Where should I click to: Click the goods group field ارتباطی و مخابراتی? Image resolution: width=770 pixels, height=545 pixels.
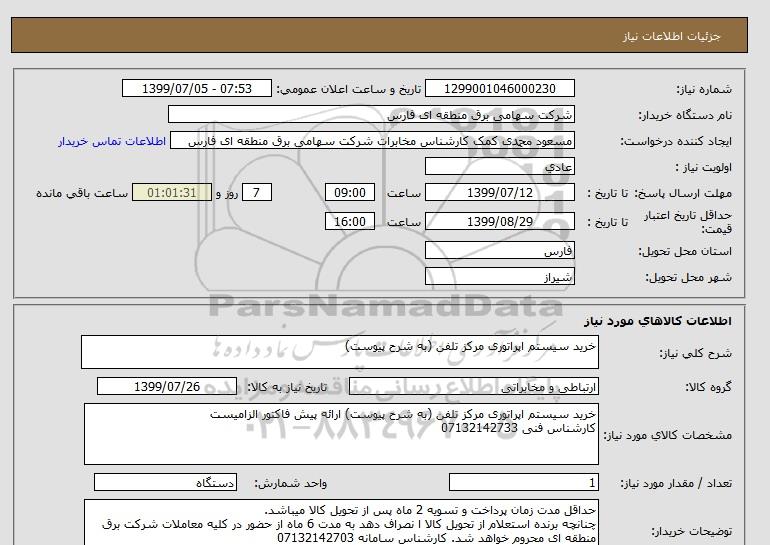473,387
